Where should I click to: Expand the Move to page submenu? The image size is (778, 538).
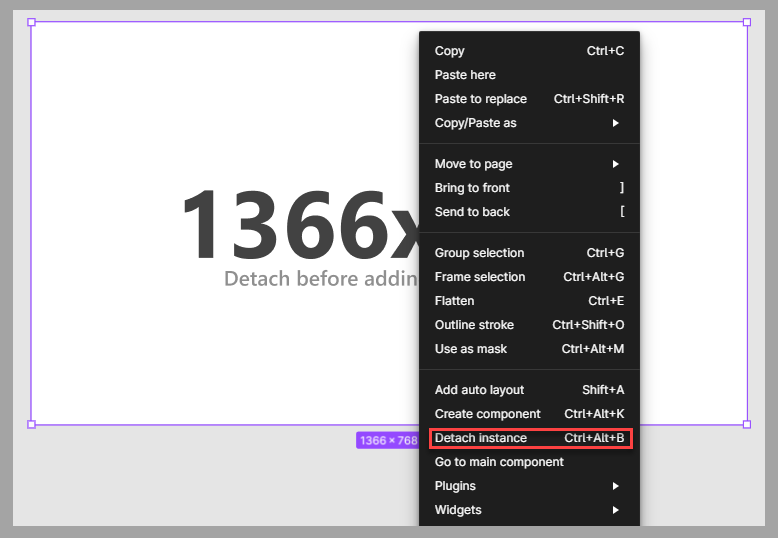pos(529,164)
